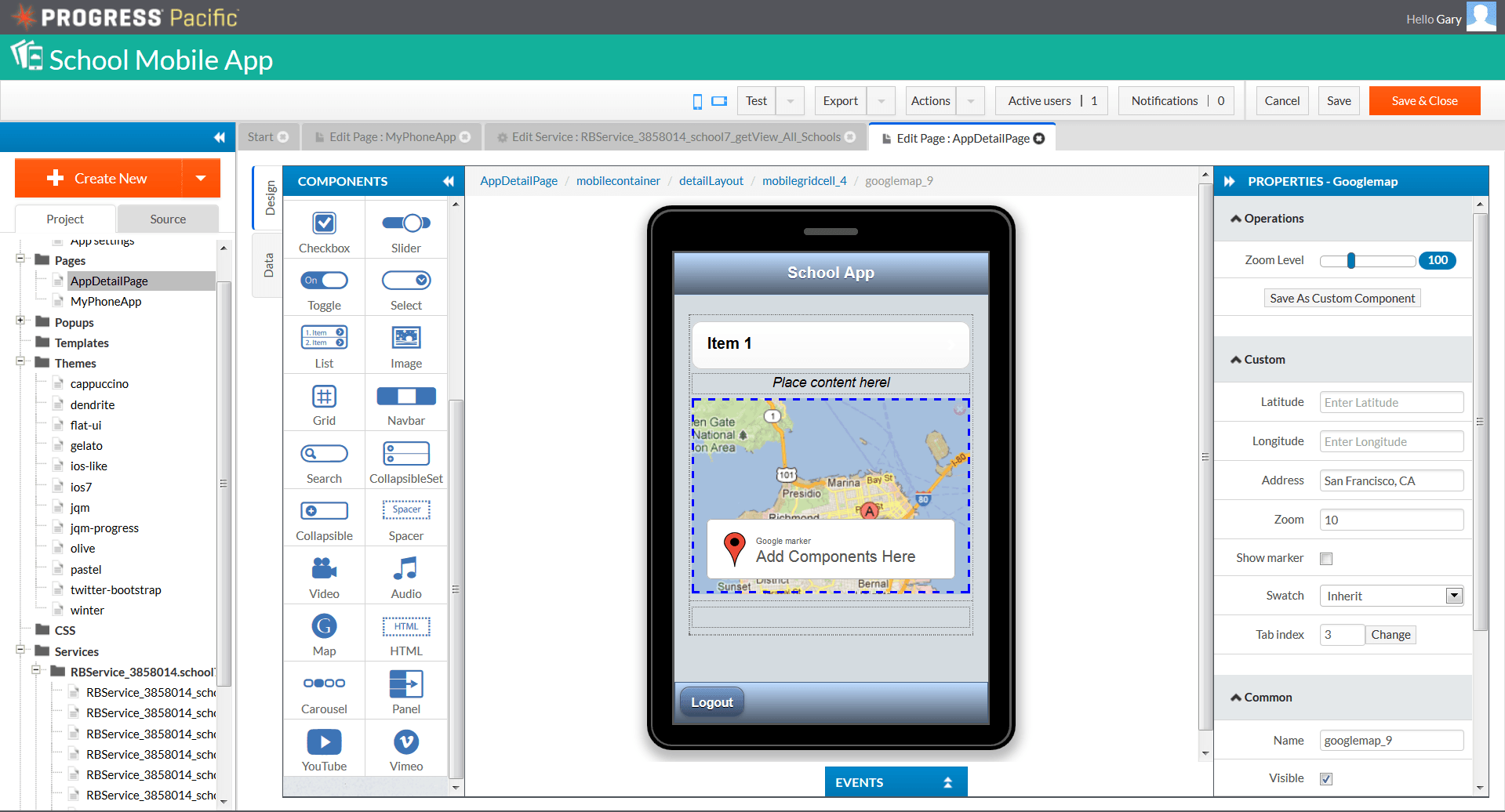Choose the YouTube component
The height and width of the screenshot is (812, 1505).
[x=324, y=751]
